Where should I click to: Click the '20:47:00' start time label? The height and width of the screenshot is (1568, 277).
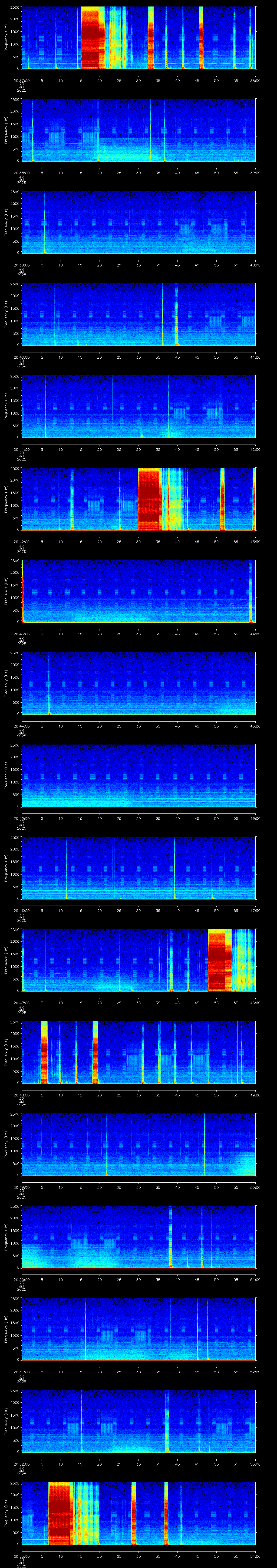click(22, 1003)
